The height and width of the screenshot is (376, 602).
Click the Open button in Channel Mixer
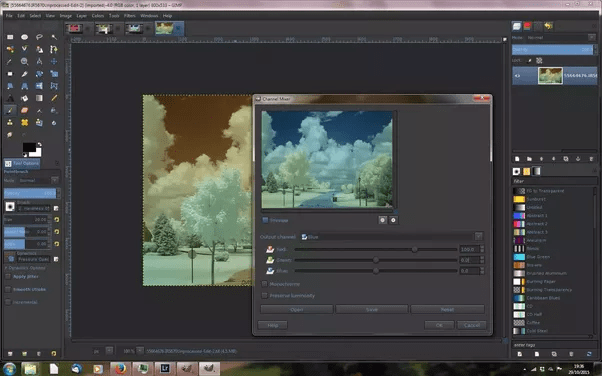coord(296,309)
